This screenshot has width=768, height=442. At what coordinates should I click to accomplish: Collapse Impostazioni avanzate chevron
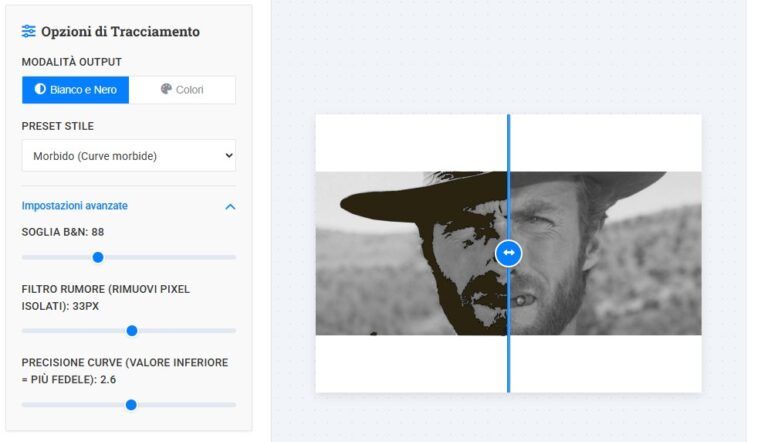click(230, 207)
